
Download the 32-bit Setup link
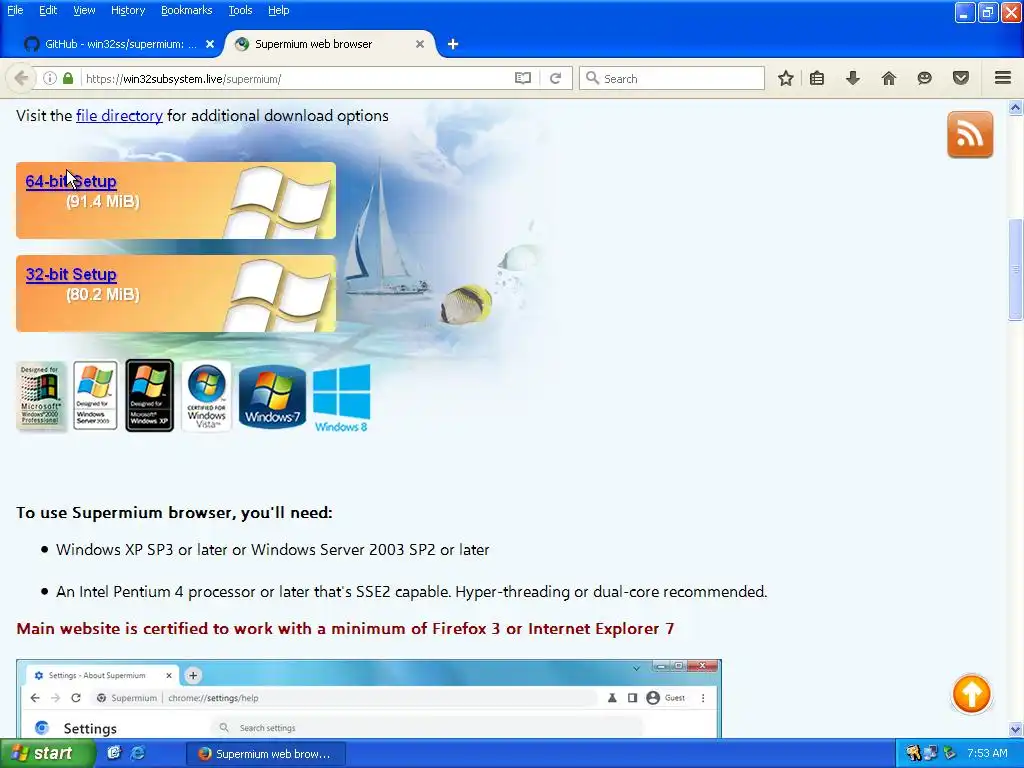pos(71,274)
